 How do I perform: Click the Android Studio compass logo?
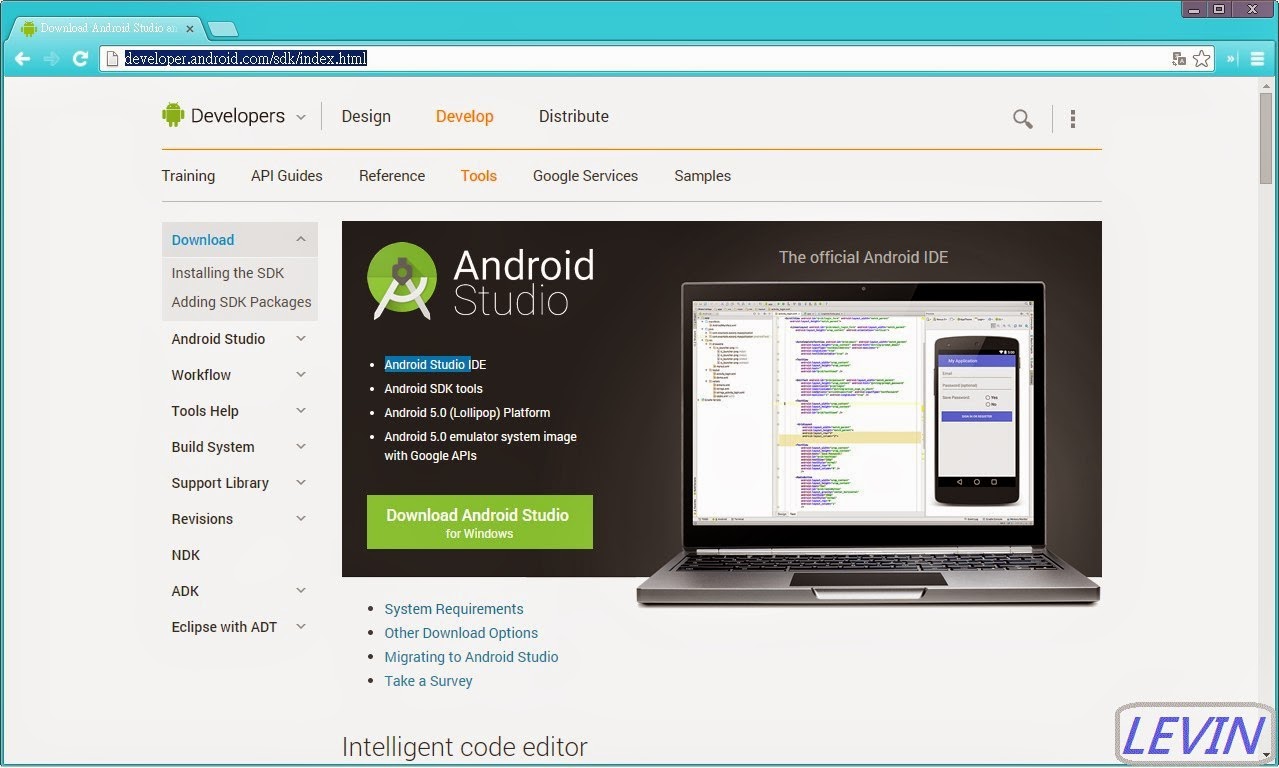[402, 281]
